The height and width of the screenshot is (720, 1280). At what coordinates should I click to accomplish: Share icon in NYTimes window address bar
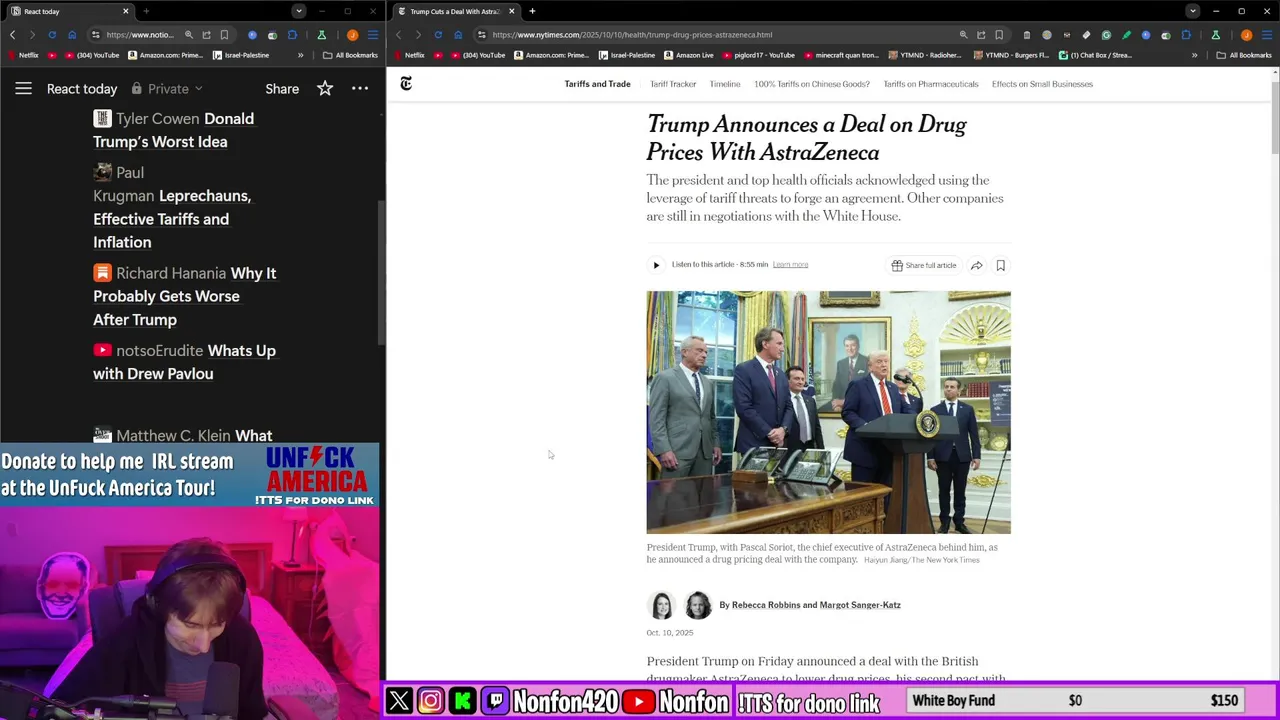click(x=981, y=35)
